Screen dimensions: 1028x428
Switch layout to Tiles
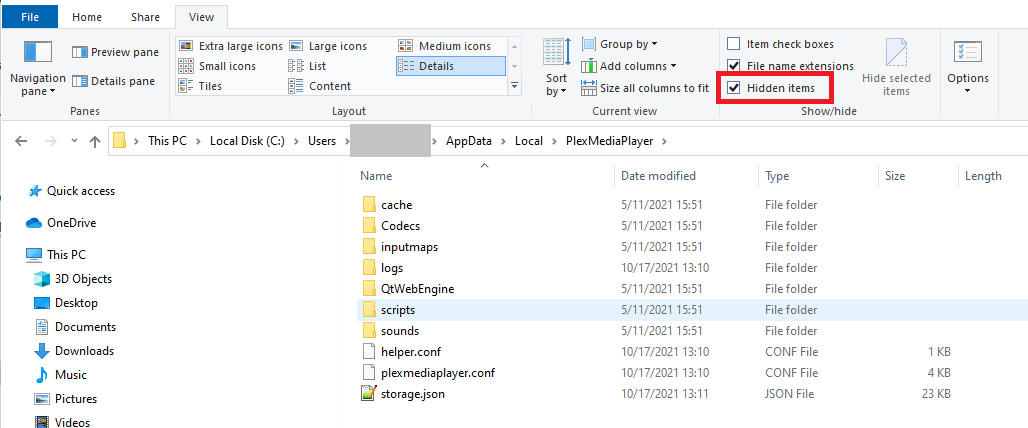click(x=201, y=86)
